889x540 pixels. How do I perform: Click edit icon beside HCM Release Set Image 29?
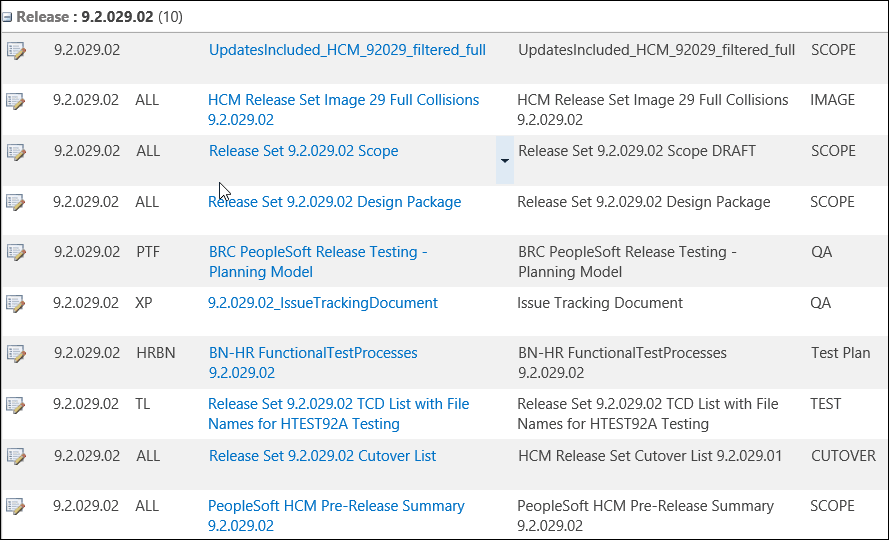[16, 101]
